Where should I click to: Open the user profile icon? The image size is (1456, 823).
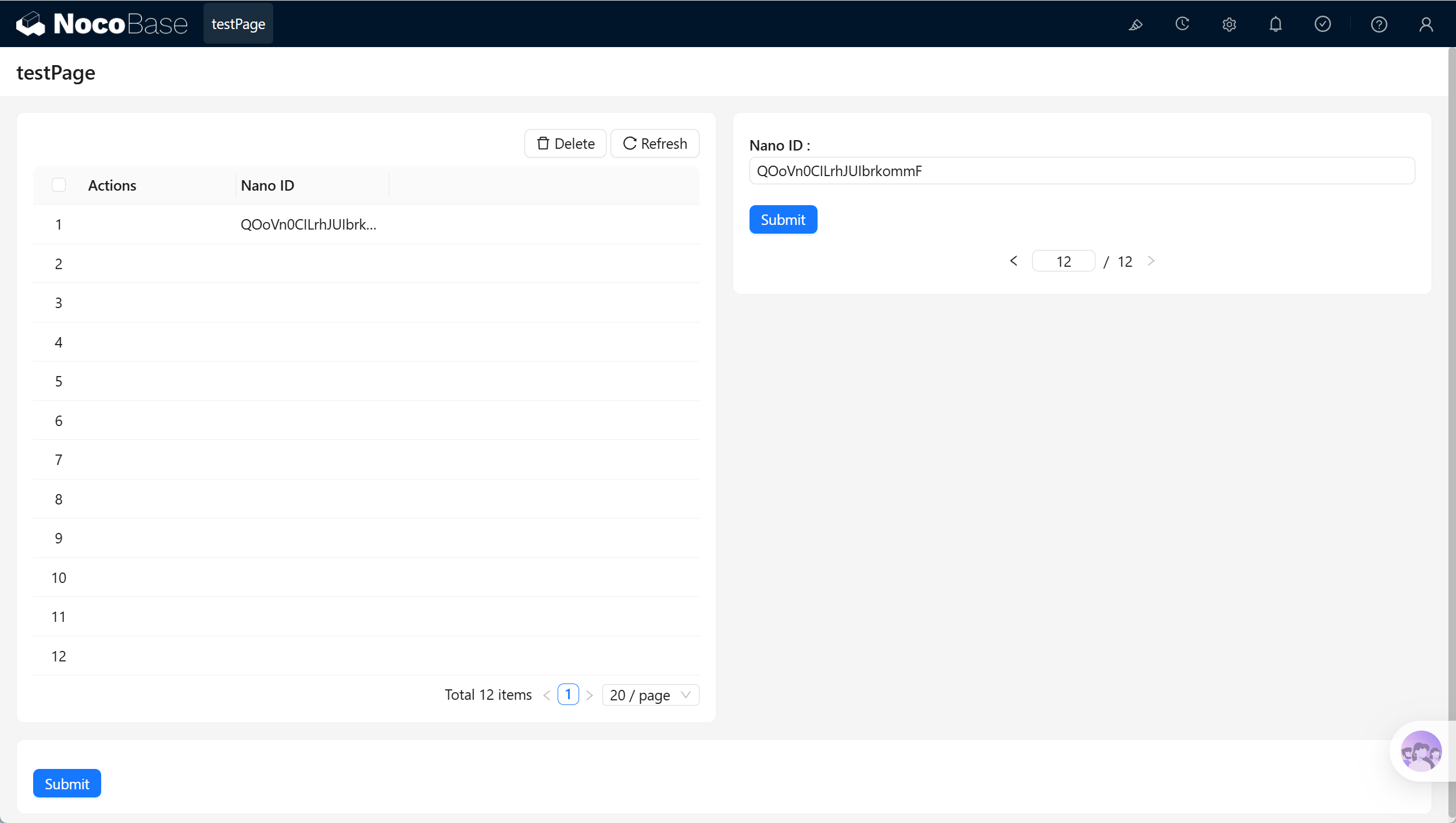point(1426,24)
